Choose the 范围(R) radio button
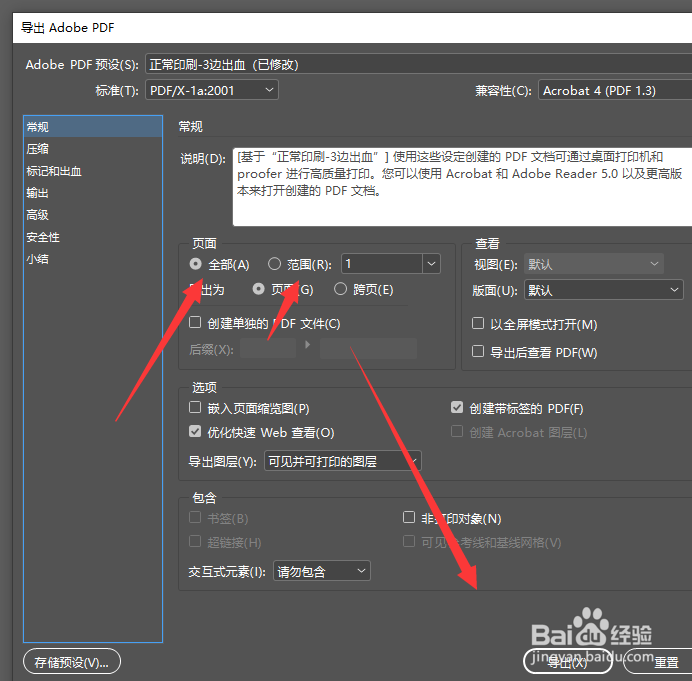This screenshot has width=692, height=681. [274, 264]
